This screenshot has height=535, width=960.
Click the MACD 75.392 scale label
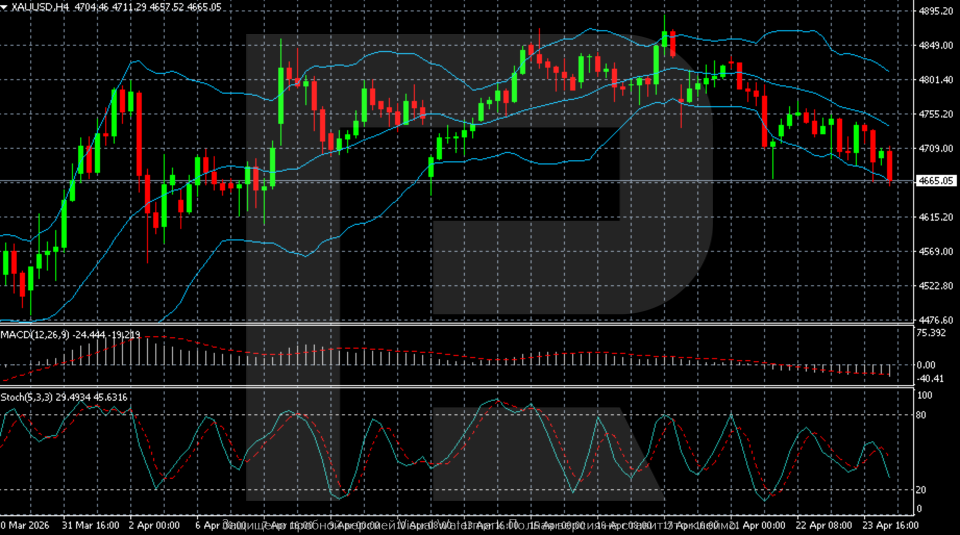click(x=932, y=332)
